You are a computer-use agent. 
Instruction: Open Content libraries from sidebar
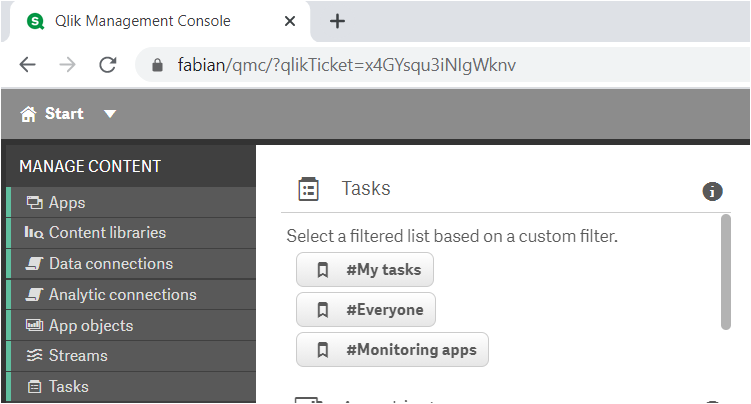[x=107, y=233]
